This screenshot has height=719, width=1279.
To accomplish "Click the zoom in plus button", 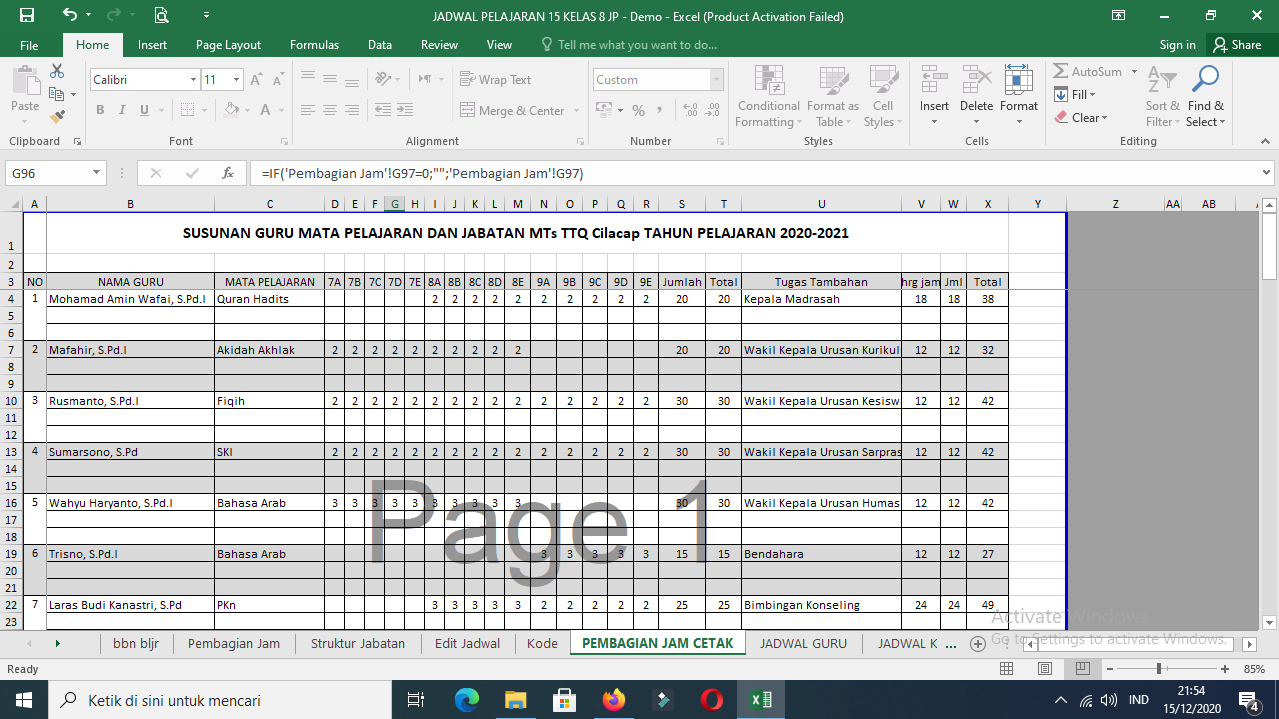I will coord(1224,668).
